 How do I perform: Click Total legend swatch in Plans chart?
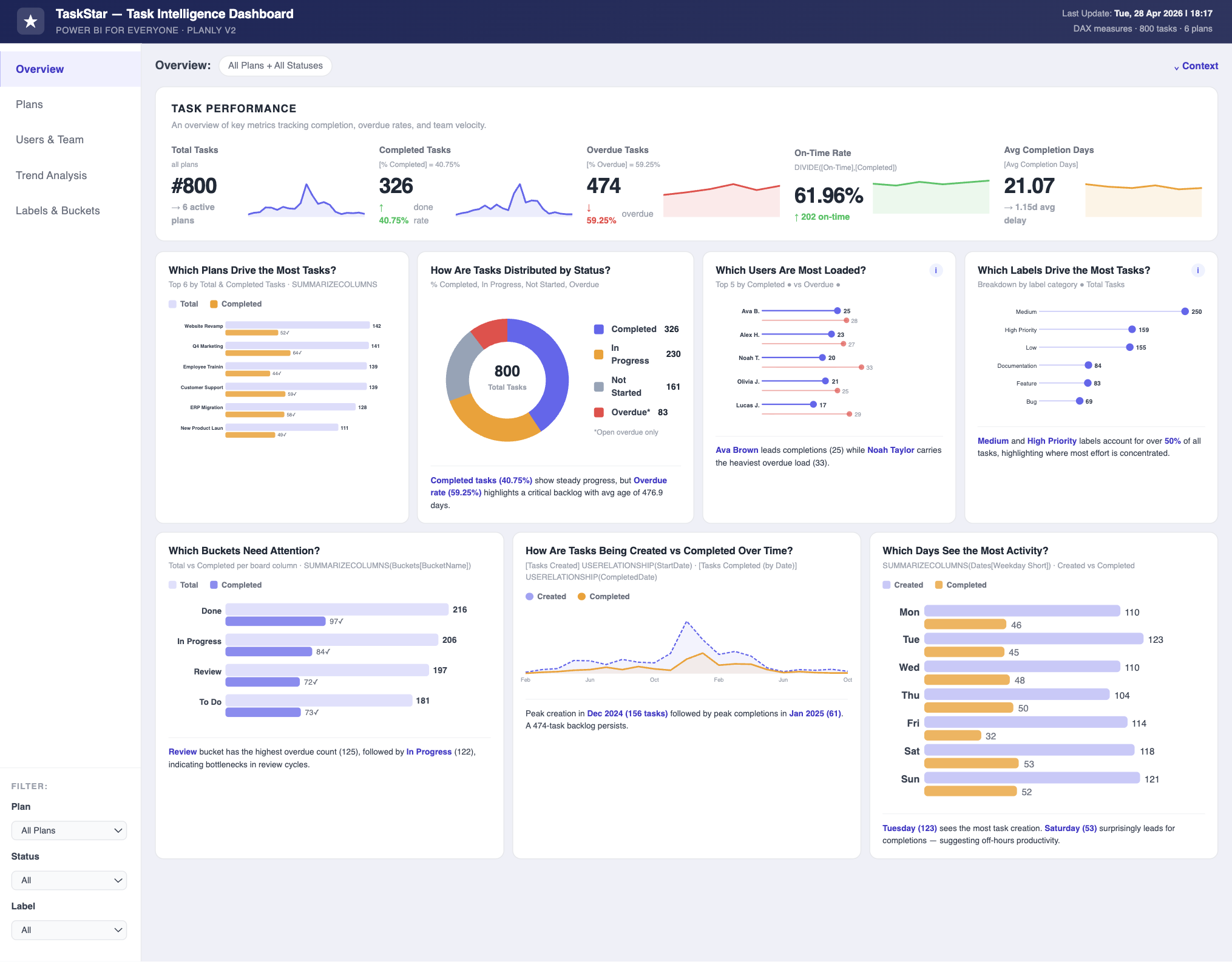[x=172, y=304]
